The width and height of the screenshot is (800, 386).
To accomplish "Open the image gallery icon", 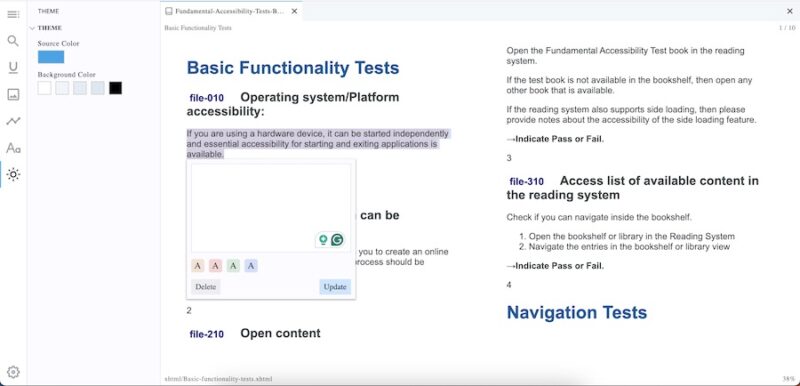I will pos(13,94).
